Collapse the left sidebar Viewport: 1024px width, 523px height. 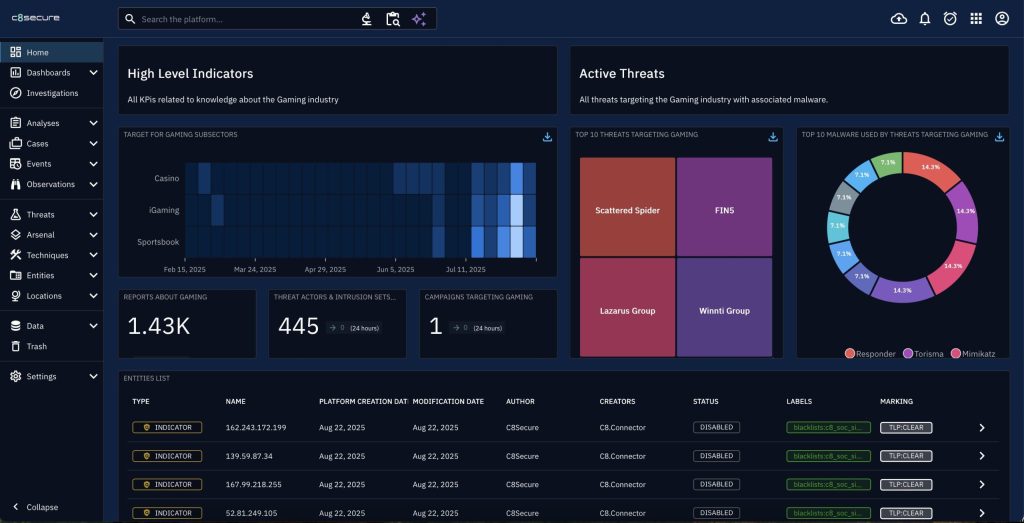coord(35,507)
